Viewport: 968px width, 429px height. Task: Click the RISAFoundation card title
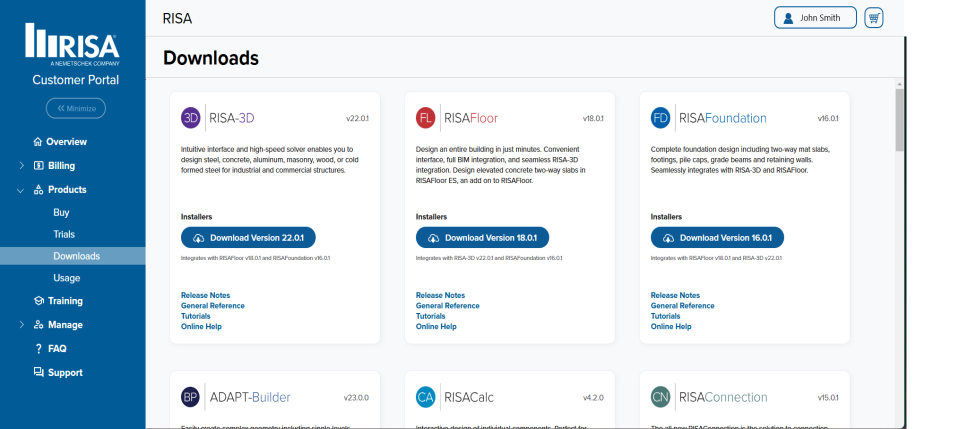pyautogui.click(x=723, y=118)
